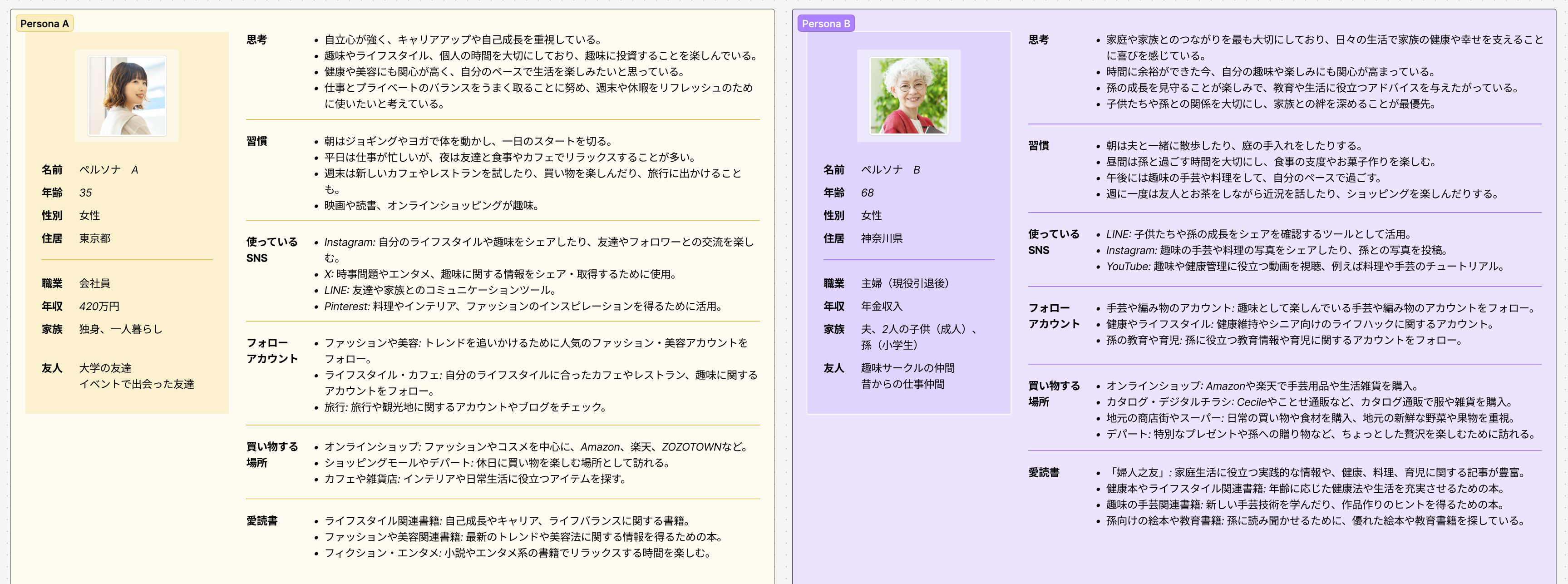Select the name value ペルソナ B
This screenshot has height=584, width=1568.
coord(891,169)
